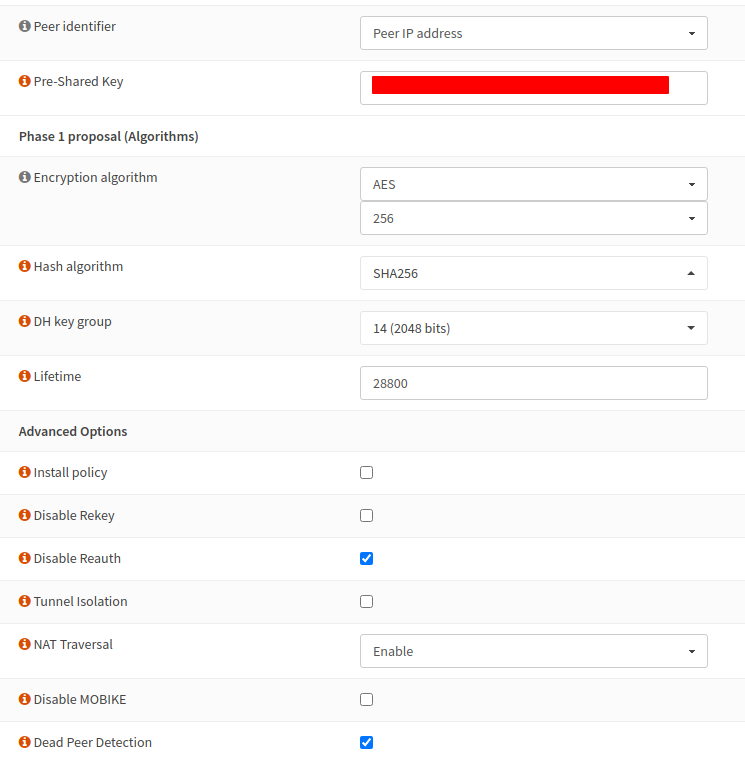Click the Disable MOBIKE info icon
Viewport: 745px width, 769px height.
[x=25, y=699]
